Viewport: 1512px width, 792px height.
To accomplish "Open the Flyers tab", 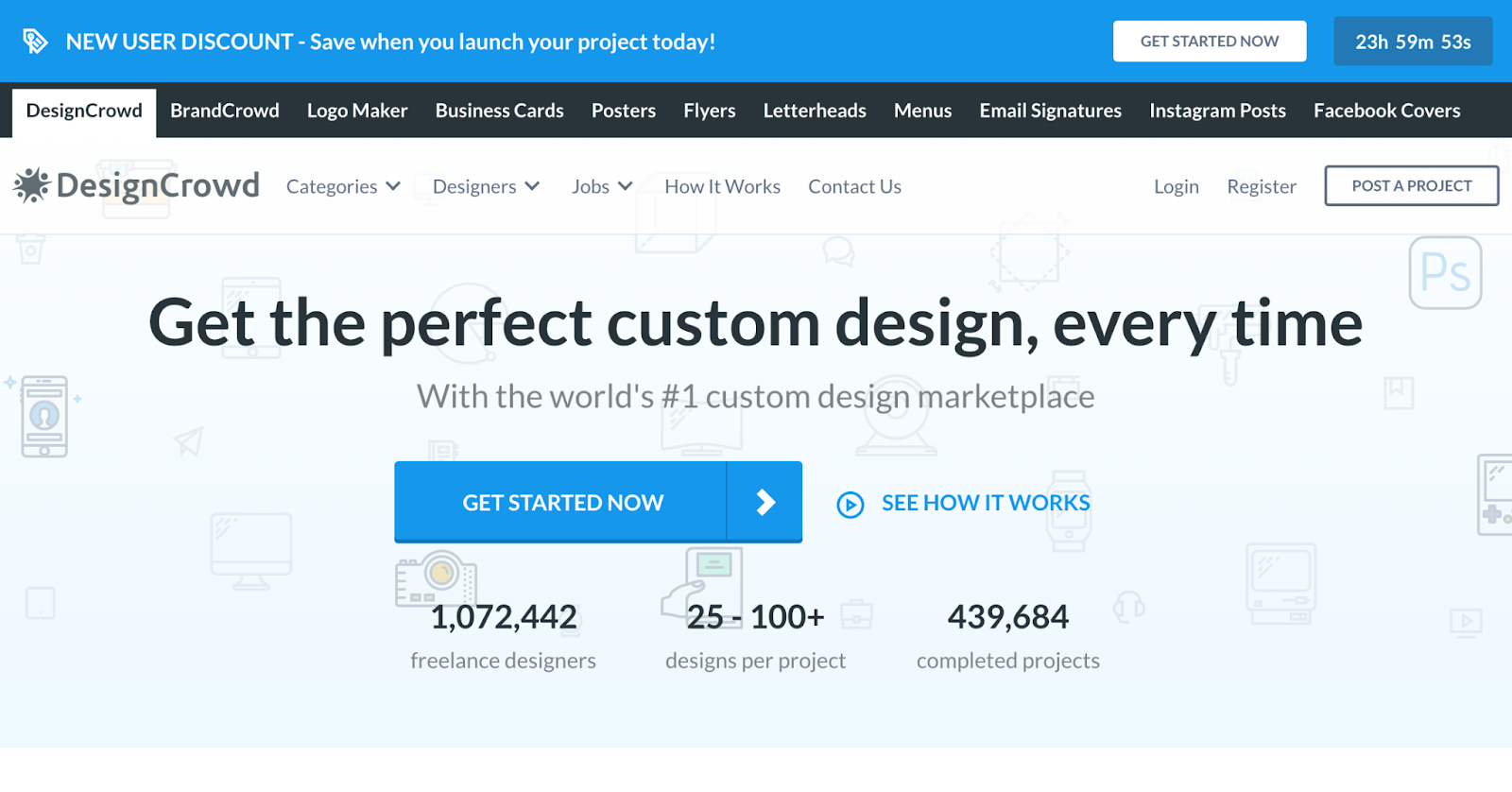I will click(x=710, y=111).
